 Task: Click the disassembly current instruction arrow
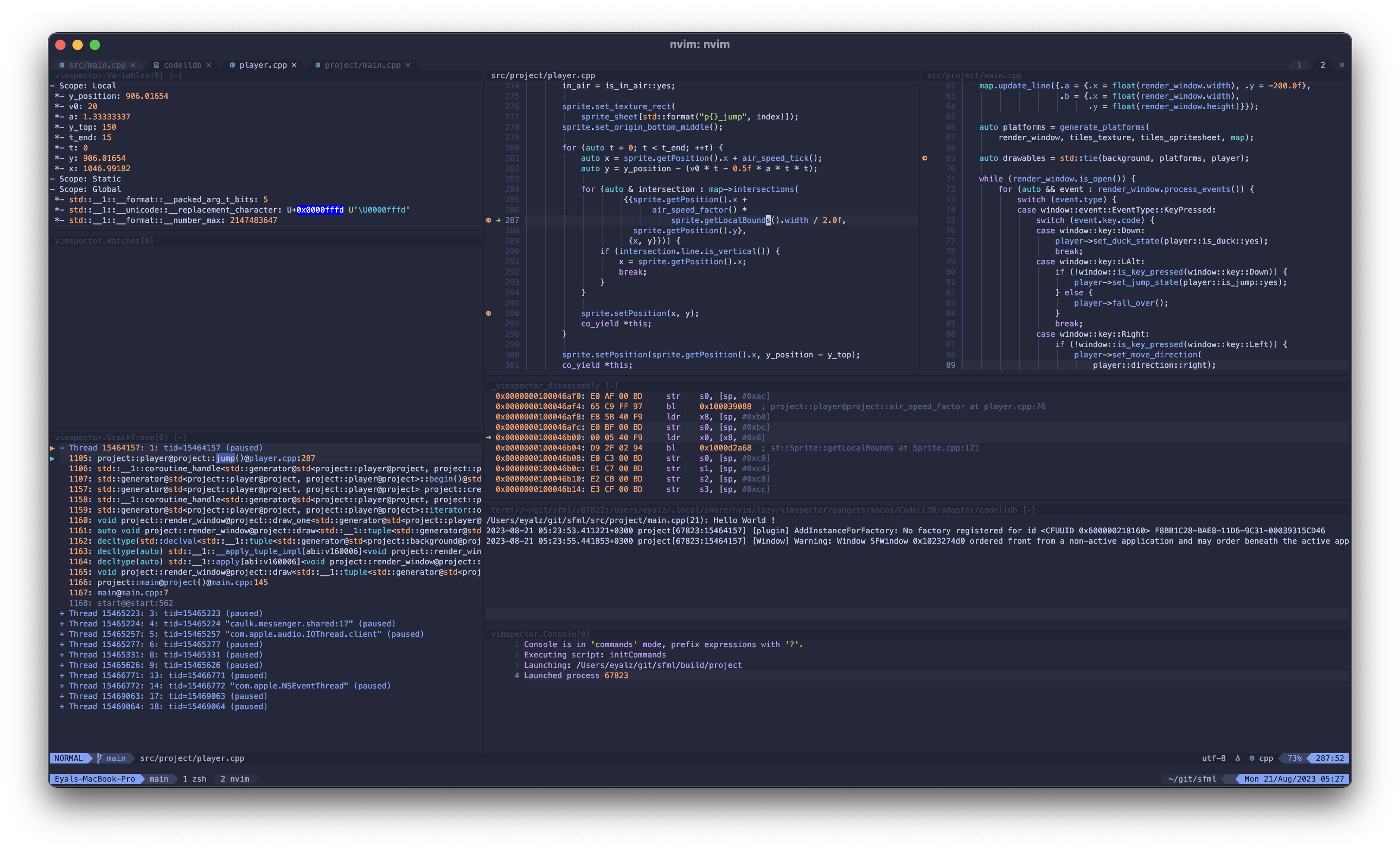(x=489, y=438)
